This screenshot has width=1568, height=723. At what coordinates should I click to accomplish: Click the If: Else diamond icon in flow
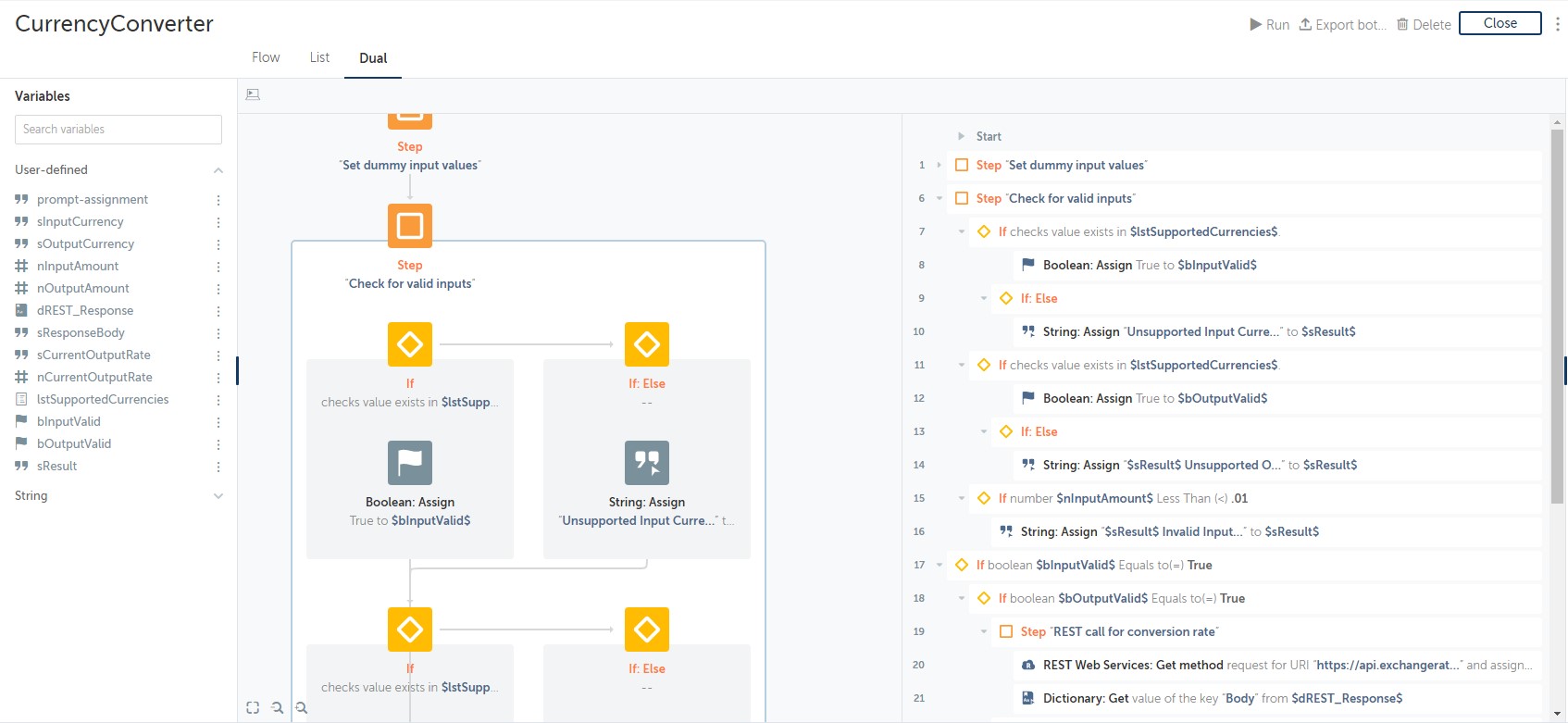646,344
